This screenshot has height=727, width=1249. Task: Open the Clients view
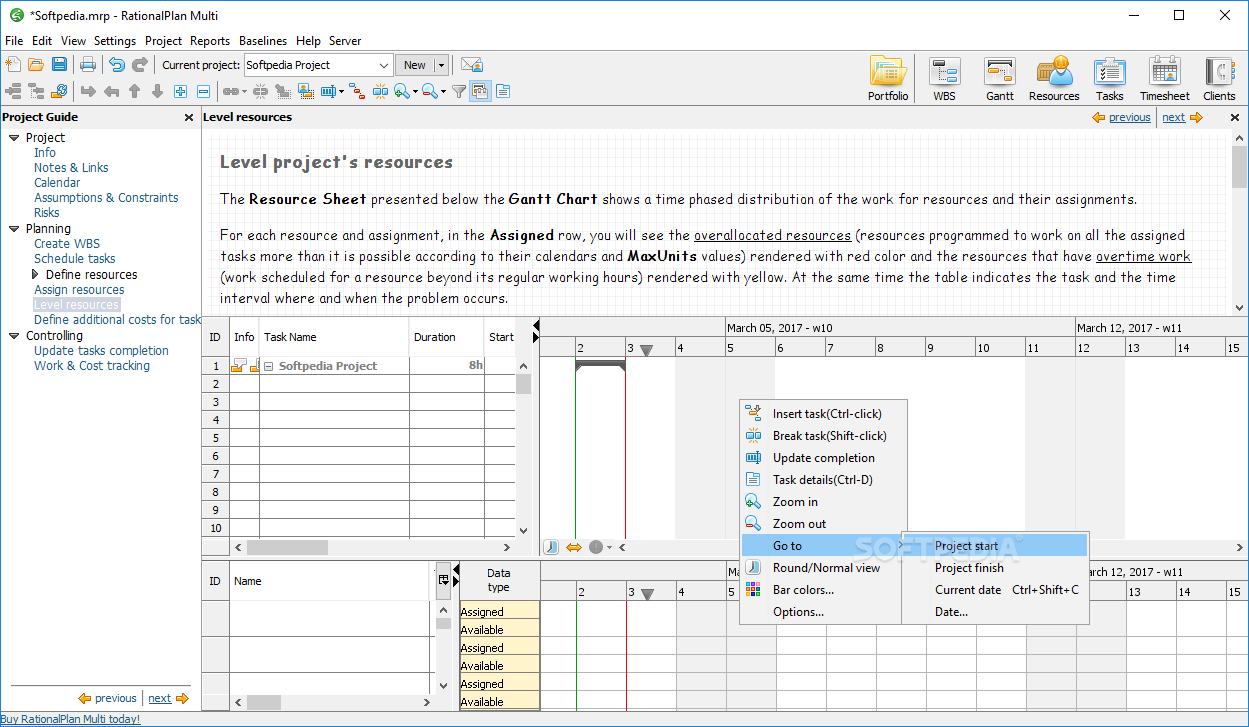click(1219, 79)
